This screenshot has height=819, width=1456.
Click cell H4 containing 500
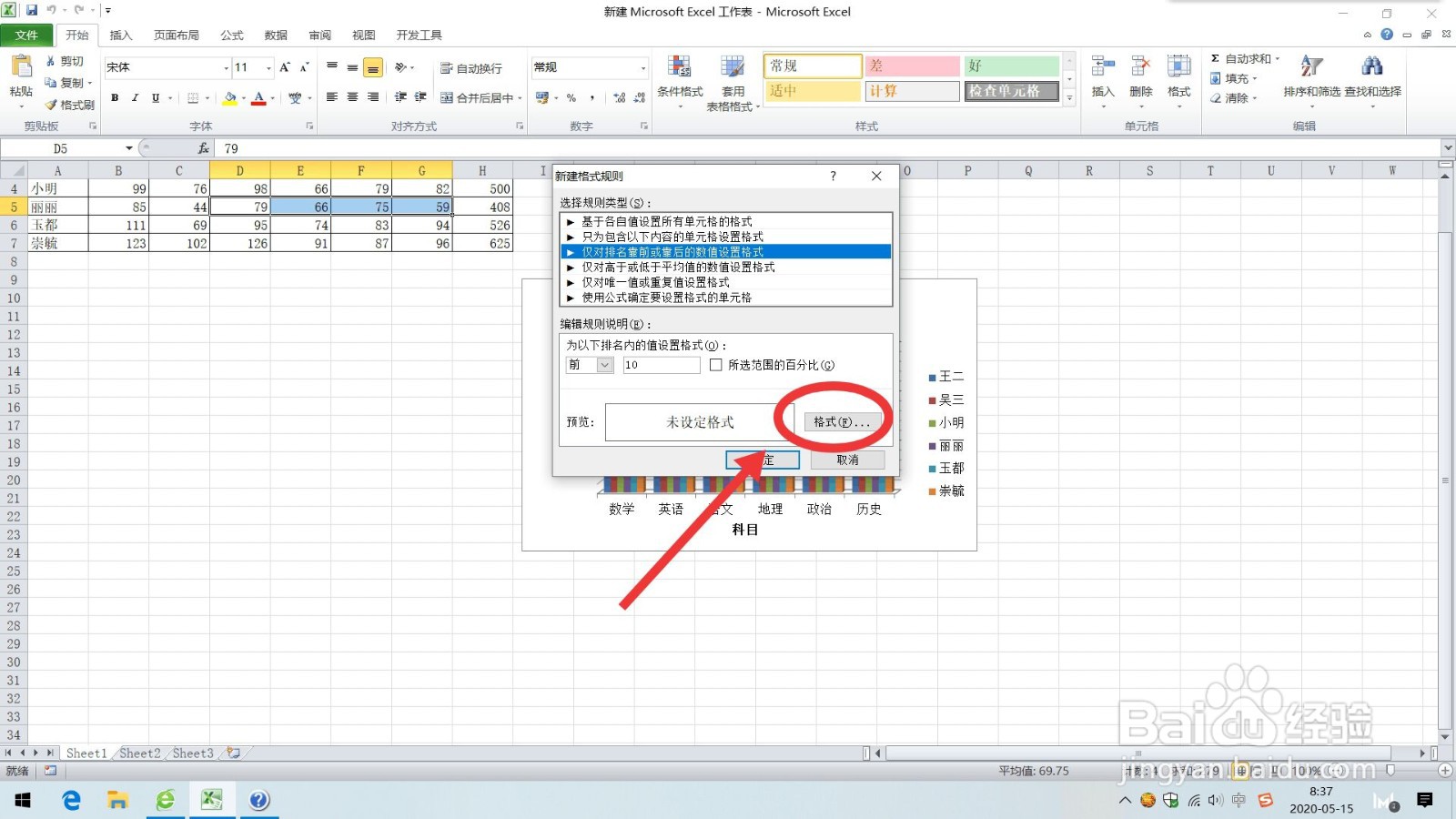(x=482, y=188)
